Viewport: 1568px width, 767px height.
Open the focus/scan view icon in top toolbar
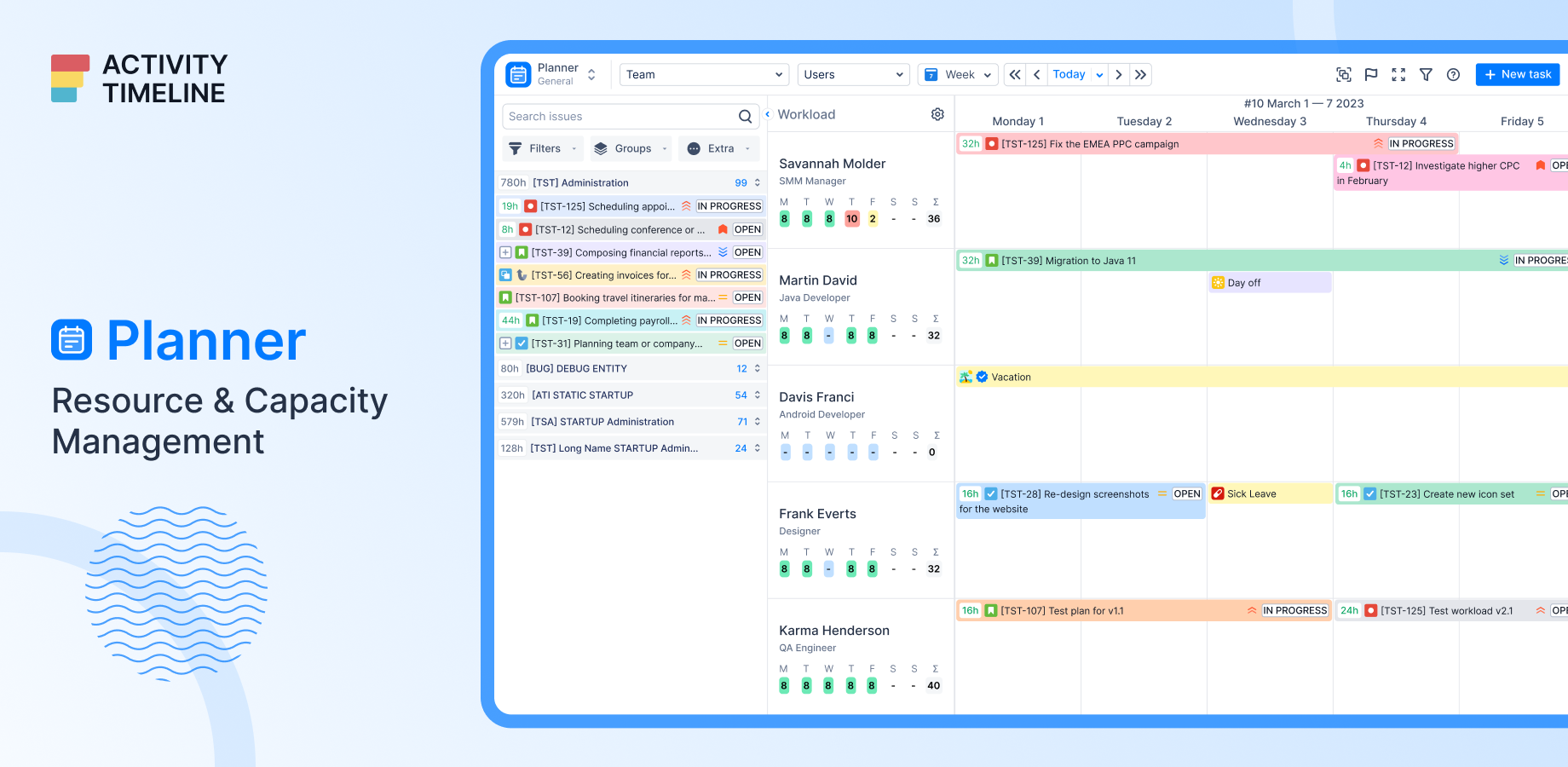click(1344, 75)
